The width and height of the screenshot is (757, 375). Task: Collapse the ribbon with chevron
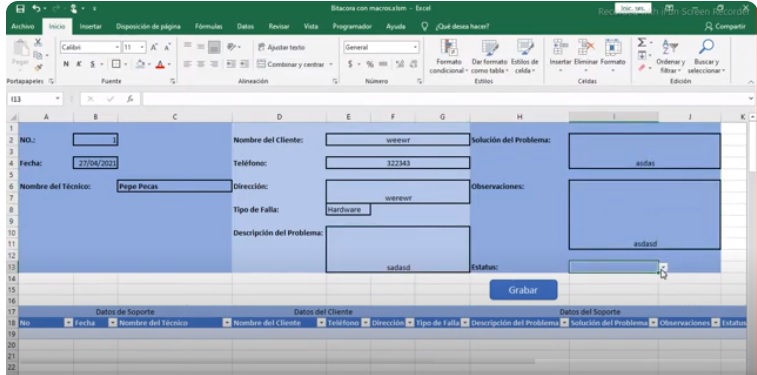pyautogui.click(x=751, y=82)
